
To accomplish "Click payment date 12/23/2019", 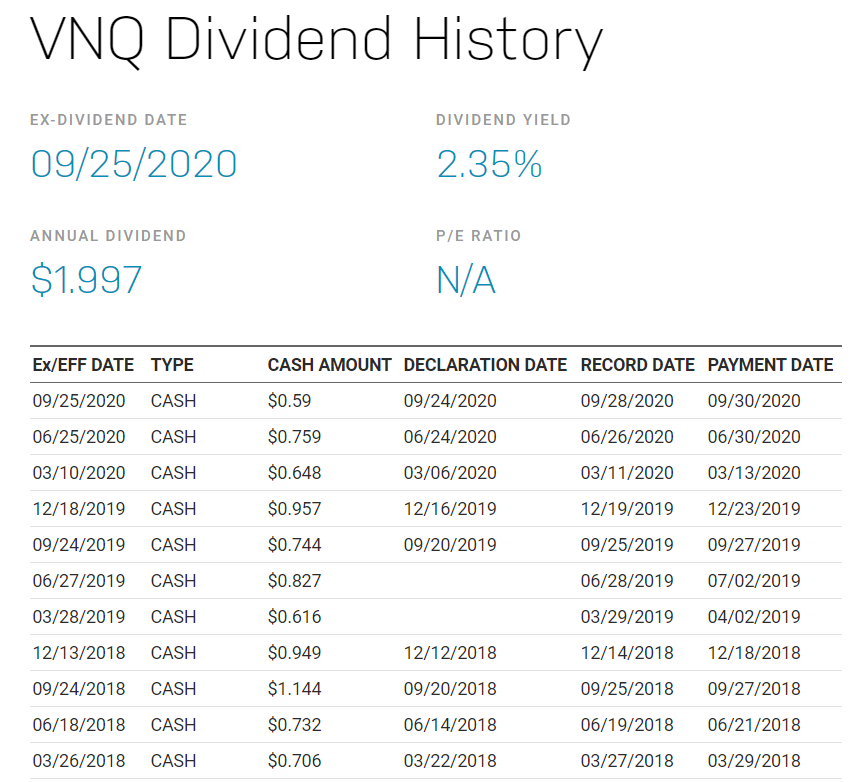I will click(754, 509).
